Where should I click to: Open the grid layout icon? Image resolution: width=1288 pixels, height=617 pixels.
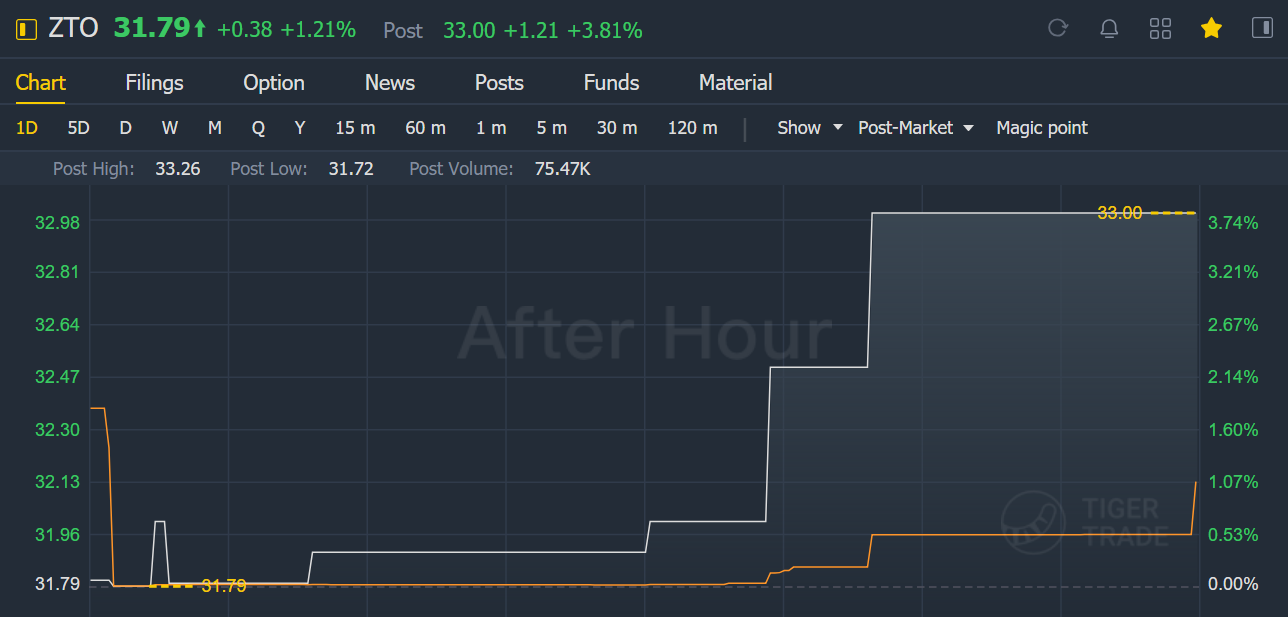pyautogui.click(x=1160, y=28)
